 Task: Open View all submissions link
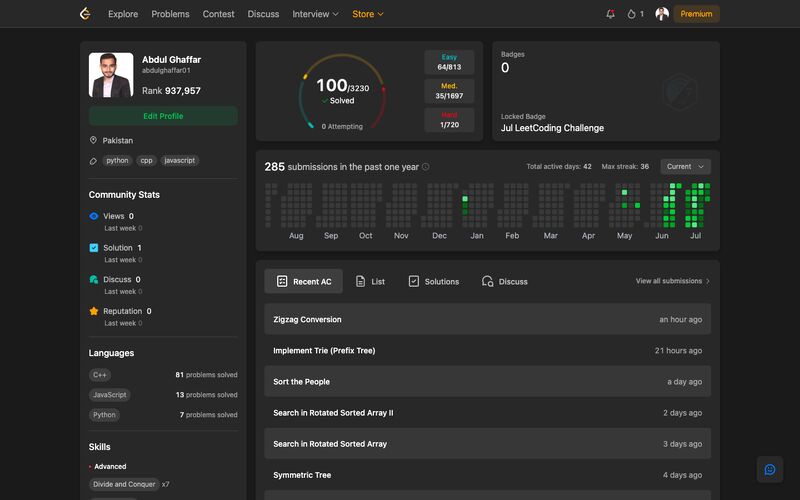672,281
